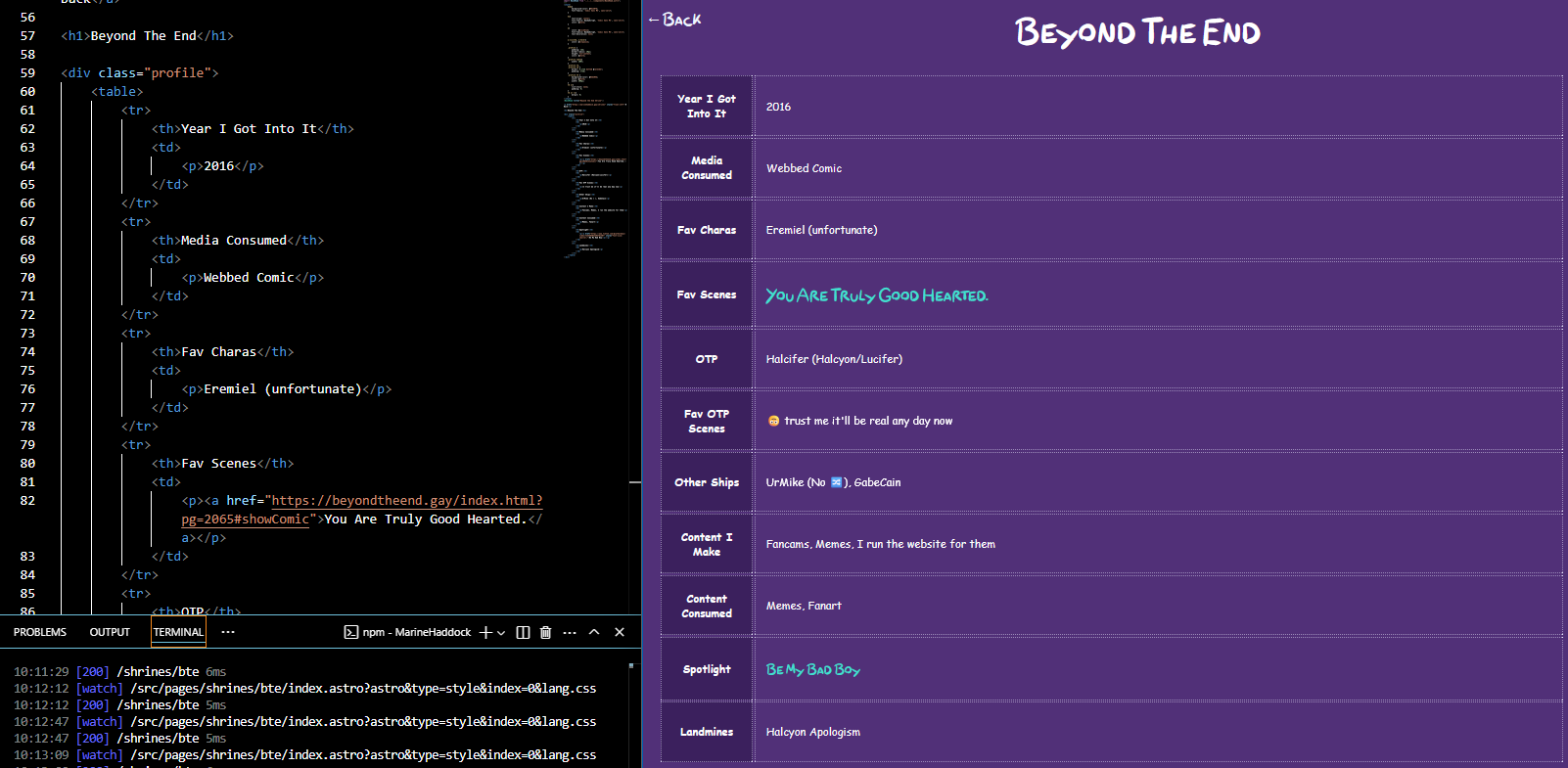Click the 10:11:29 /shrines/bte log line
The width and height of the screenshot is (1568, 768).
(119, 672)
